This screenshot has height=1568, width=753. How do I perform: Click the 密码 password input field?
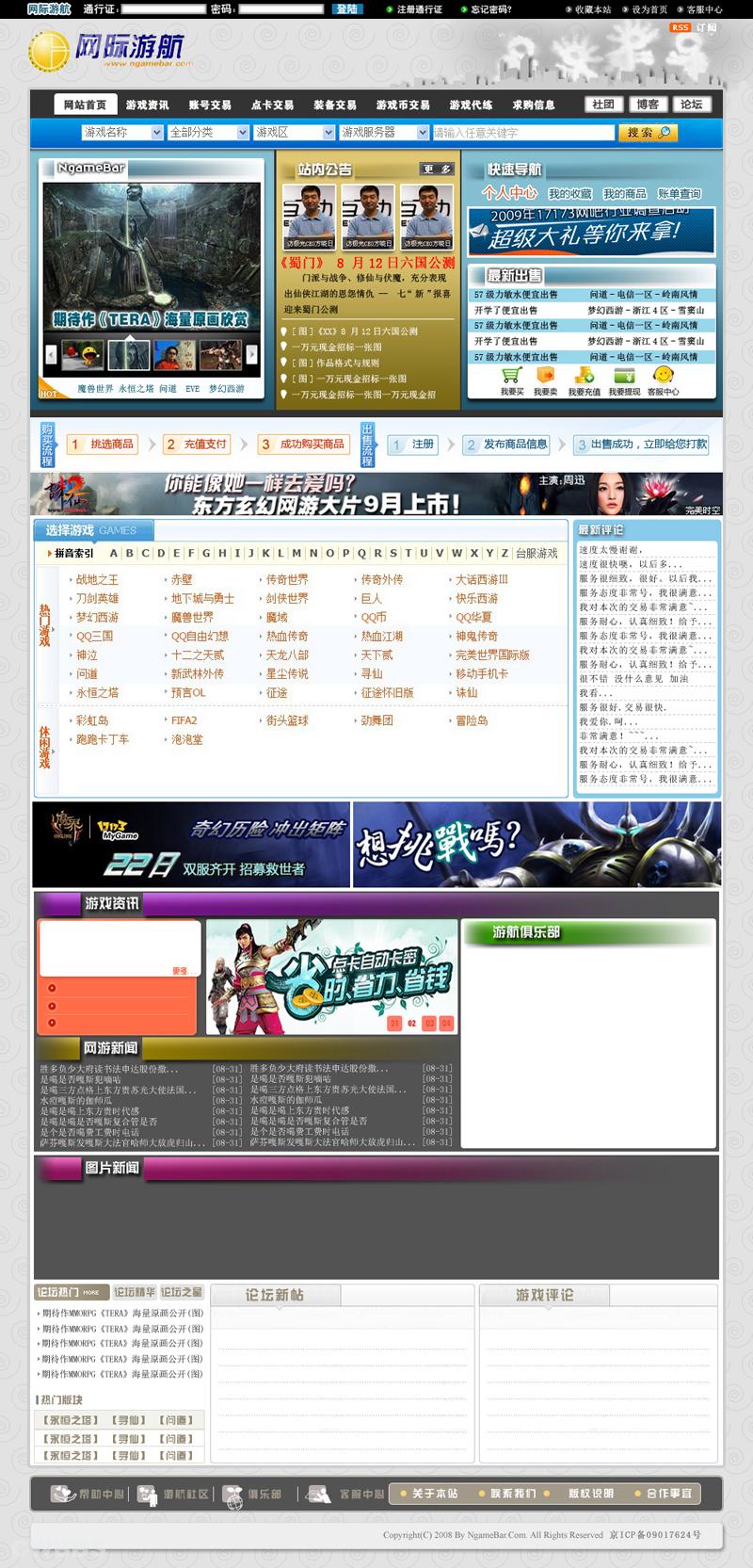(280, 9)
